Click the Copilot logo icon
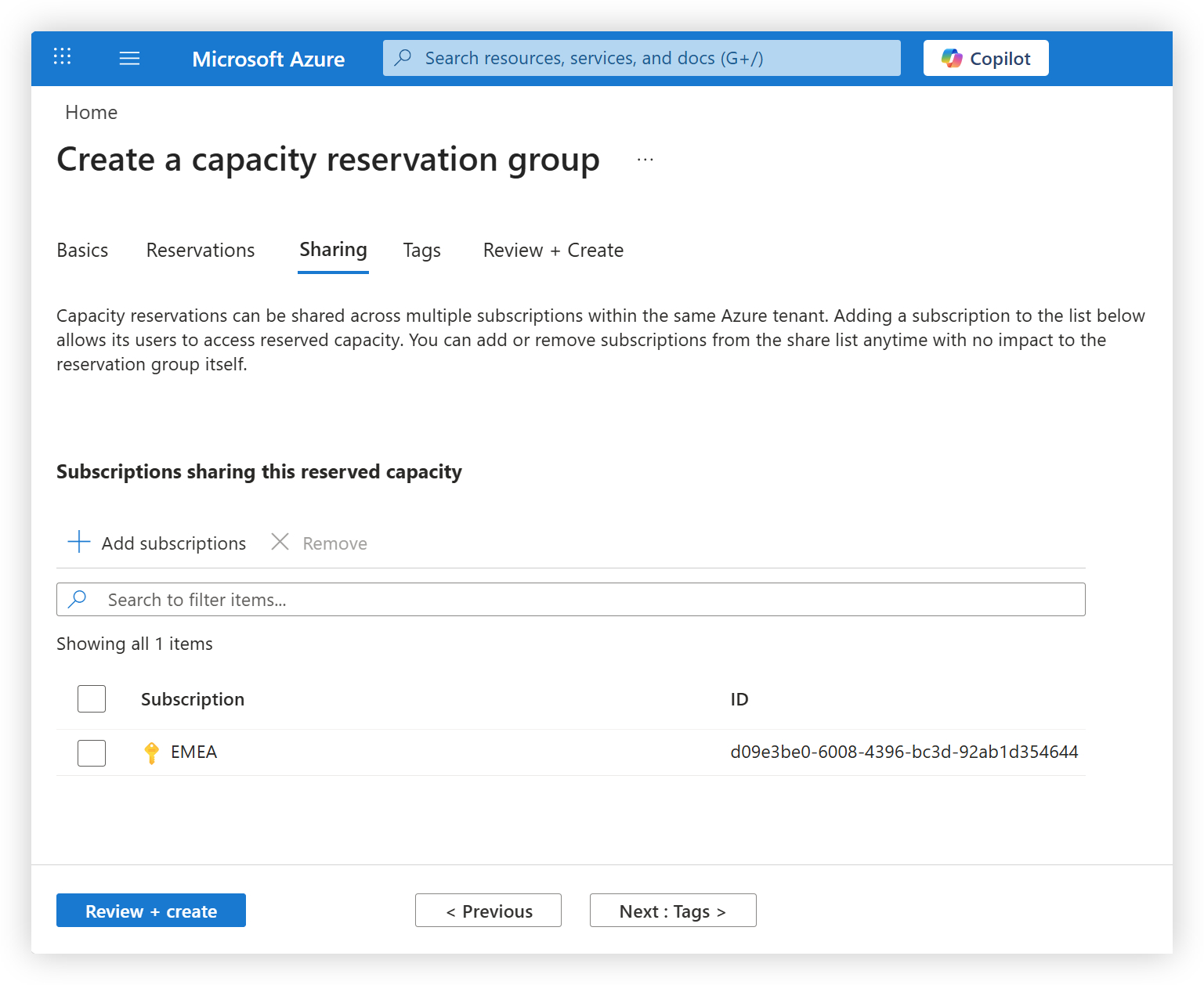1204x985 pixels. click(952, 58)
